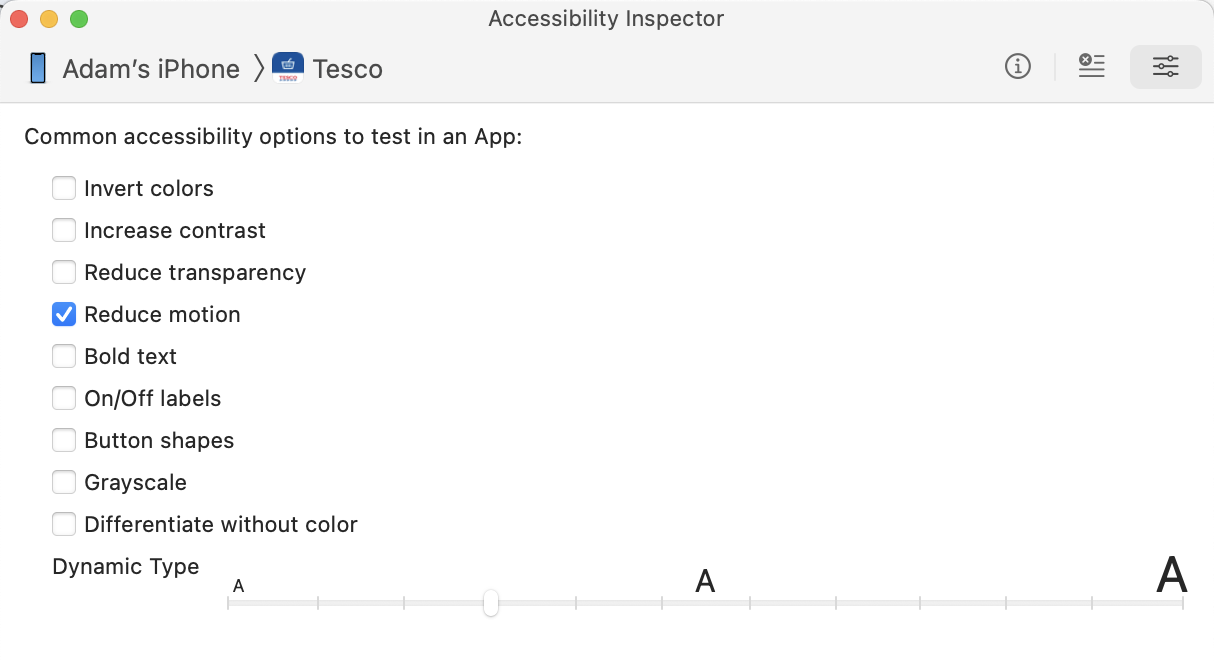Click the iPhone device icon

[x=37, y=67]
